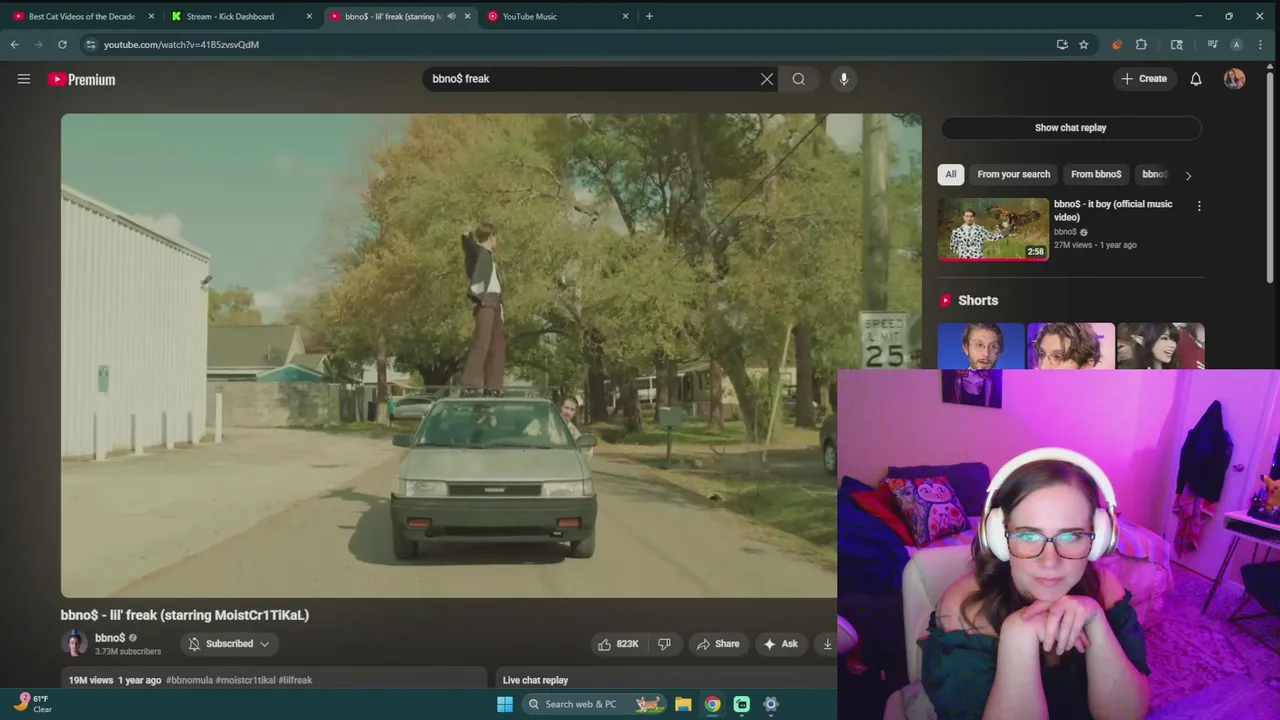This screenshot has height=720, width=1280.
Task: Open the YouTube hamburger guide menu
Action: (x=24, y=79)
